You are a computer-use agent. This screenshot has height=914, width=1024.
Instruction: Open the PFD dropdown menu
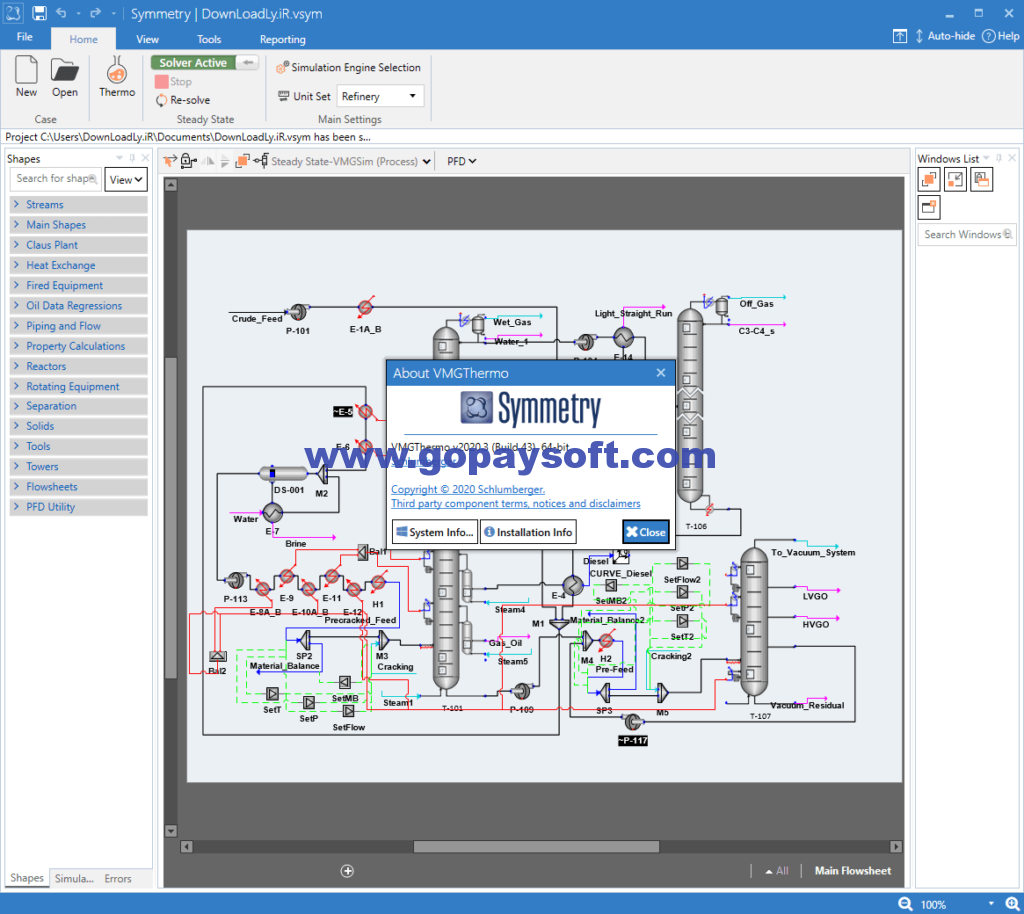tap(462, 161)
